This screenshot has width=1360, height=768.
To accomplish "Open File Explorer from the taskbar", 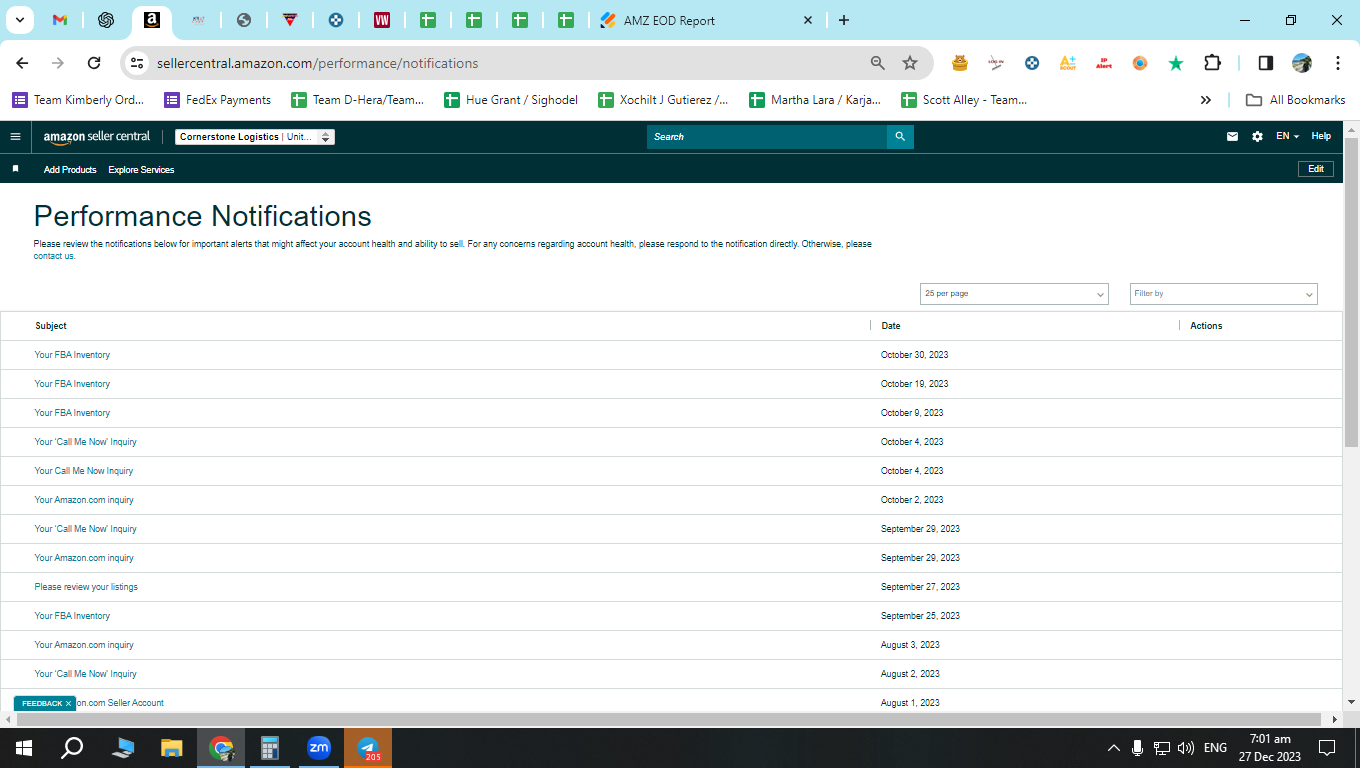I will (x=172, y=748).
